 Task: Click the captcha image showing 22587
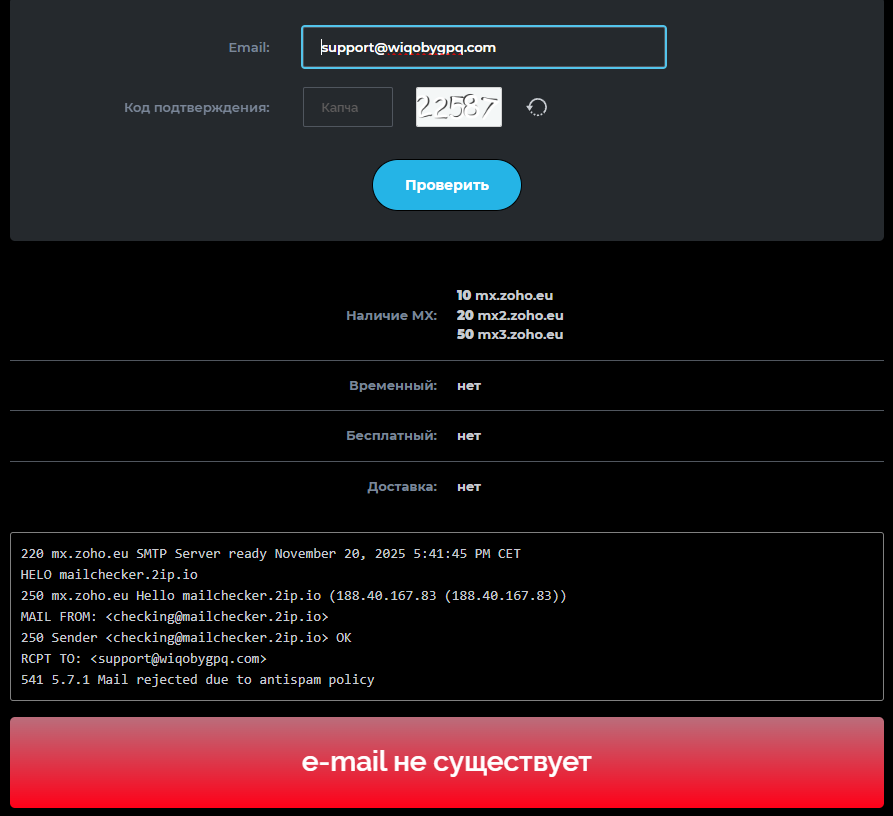tap(458, 107)
